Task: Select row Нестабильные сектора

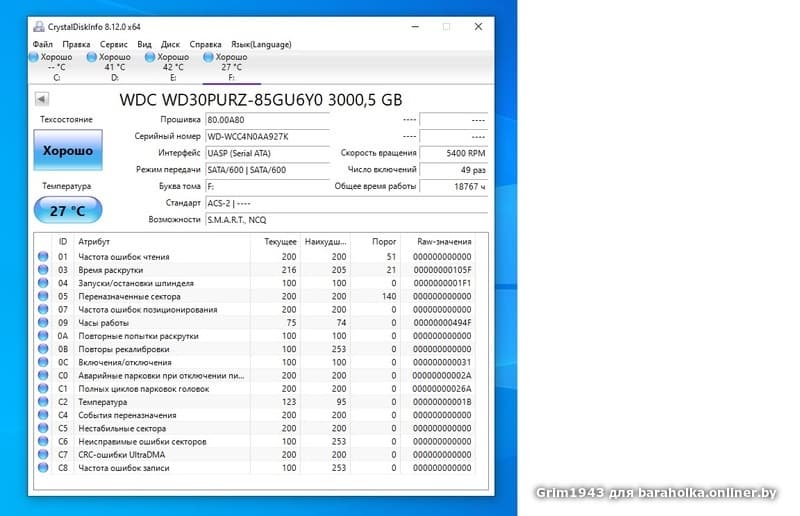Action: click(255, 428)
